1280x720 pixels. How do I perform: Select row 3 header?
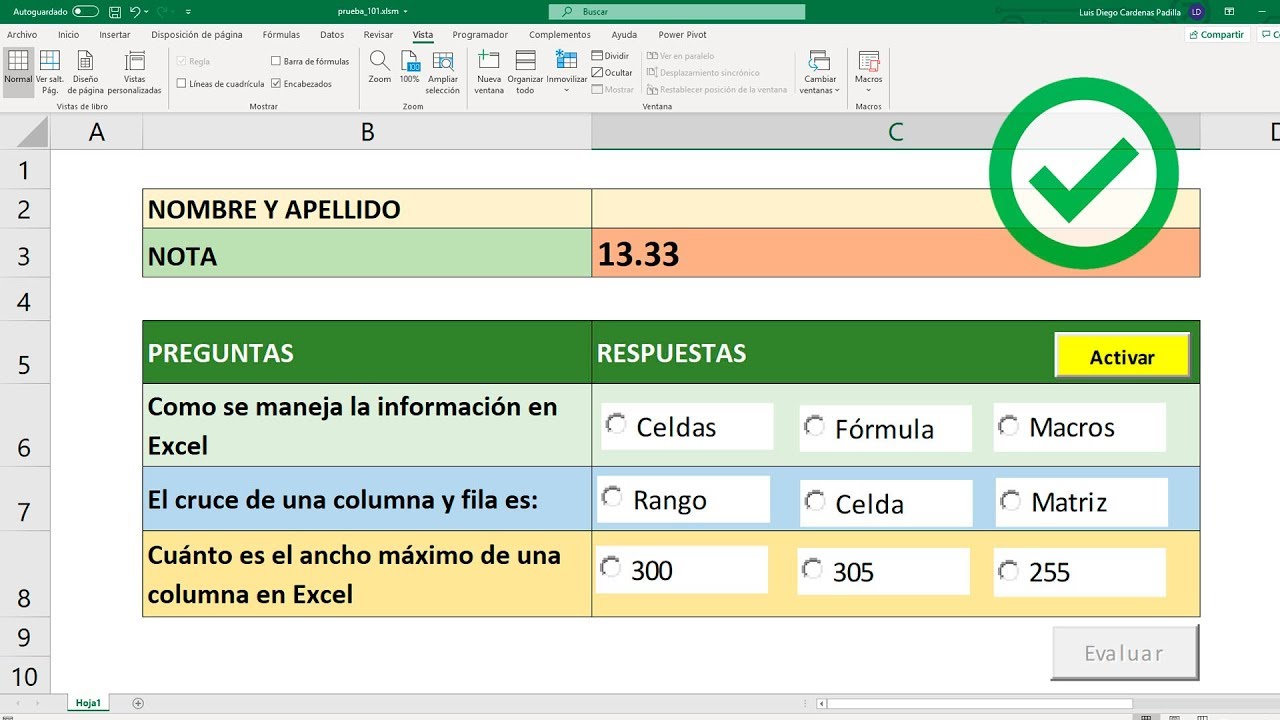(x=25, y=256)
